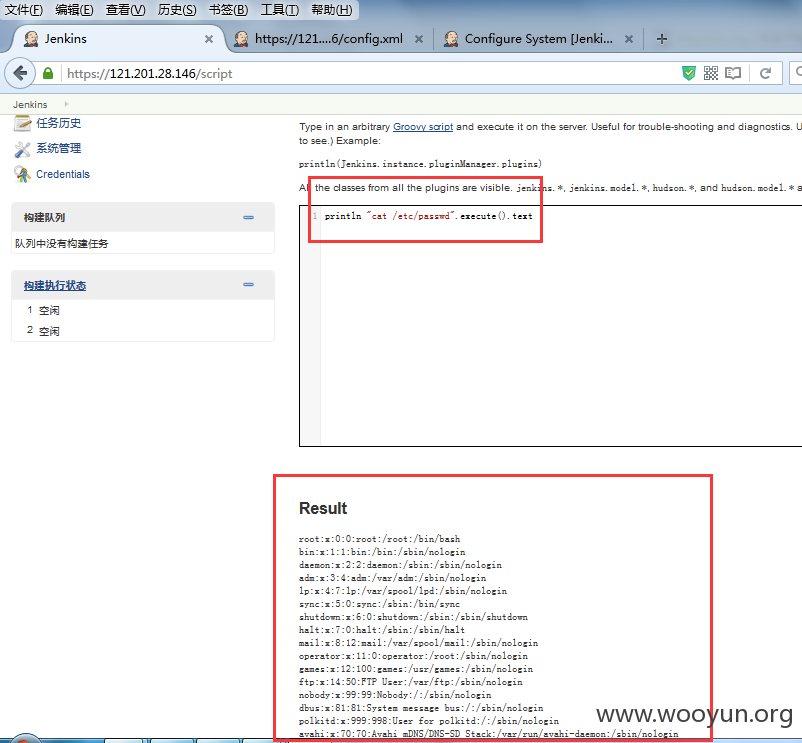Click the 系统管理 tools icon
This screenshot has width=802, height=743.
click(x=22, y=149)
